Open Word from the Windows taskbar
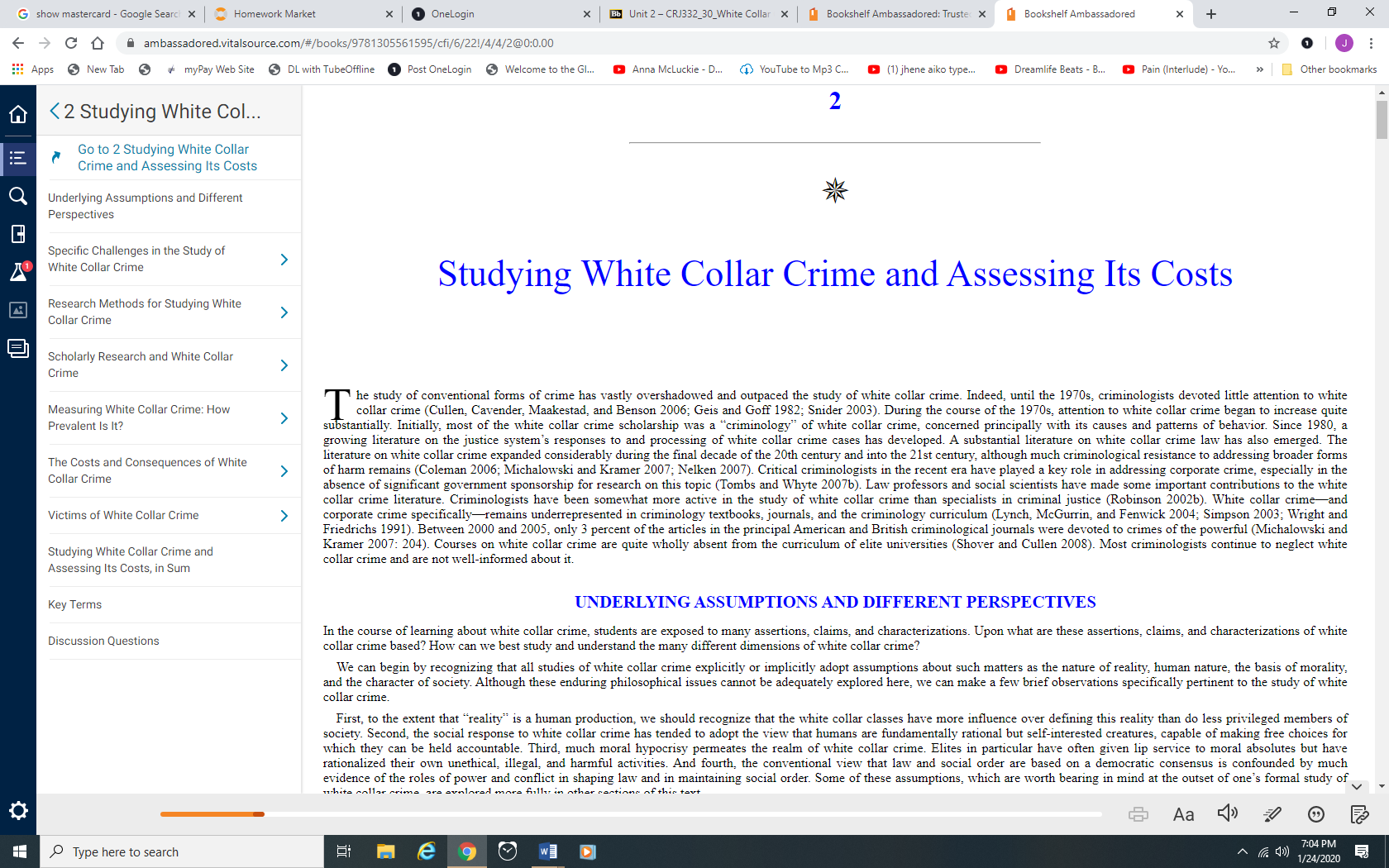 (x=547, y=851)
